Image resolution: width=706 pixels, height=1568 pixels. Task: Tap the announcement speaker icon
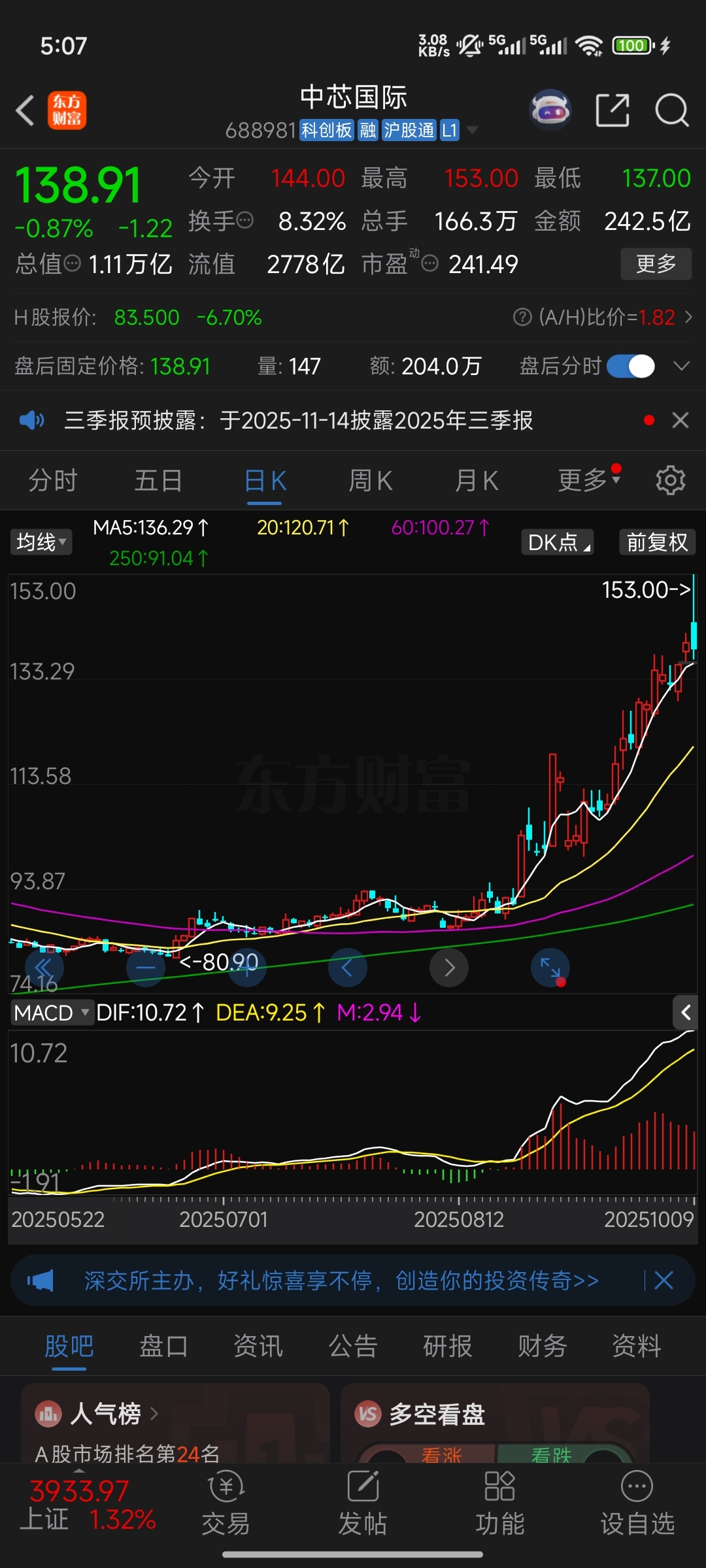click(31, 420)
